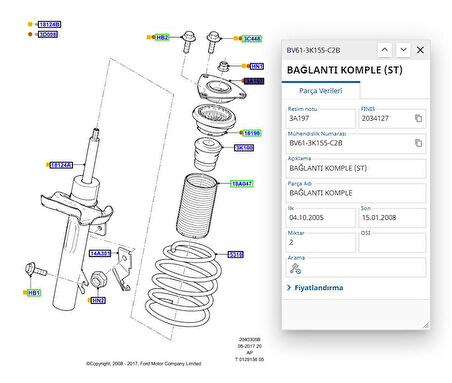This screenshot has width=452, height=383.
Task: Click the Parça Adı field
Action: (356, 193)
